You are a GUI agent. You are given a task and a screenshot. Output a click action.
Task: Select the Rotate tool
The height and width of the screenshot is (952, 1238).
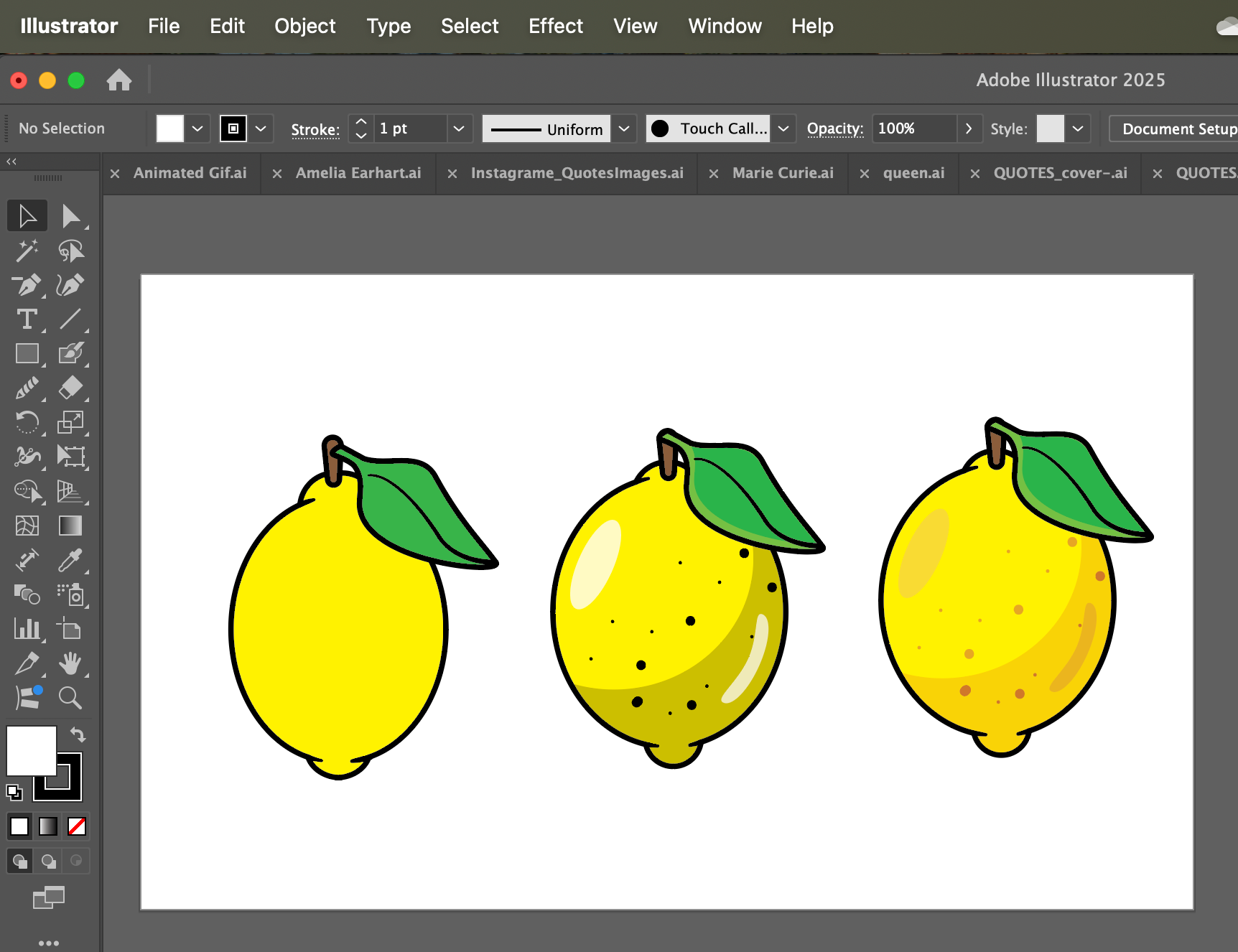pos(27,422)
